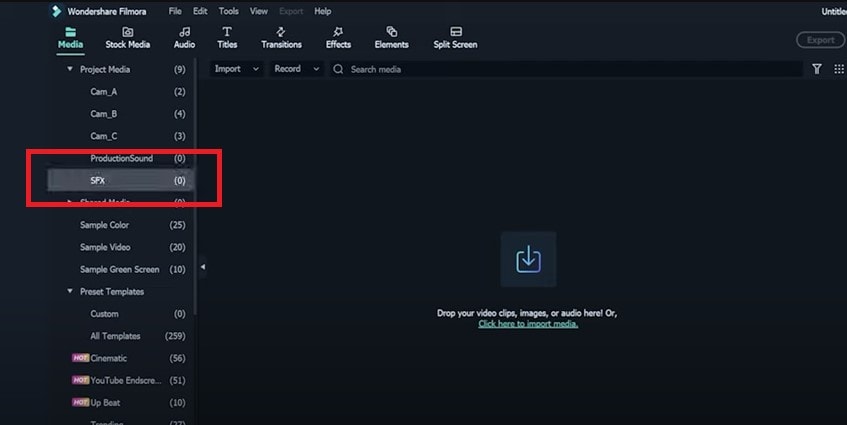Click the search magnifier icon
This screenshot has height=425, width=847.
tap(338, 69)
